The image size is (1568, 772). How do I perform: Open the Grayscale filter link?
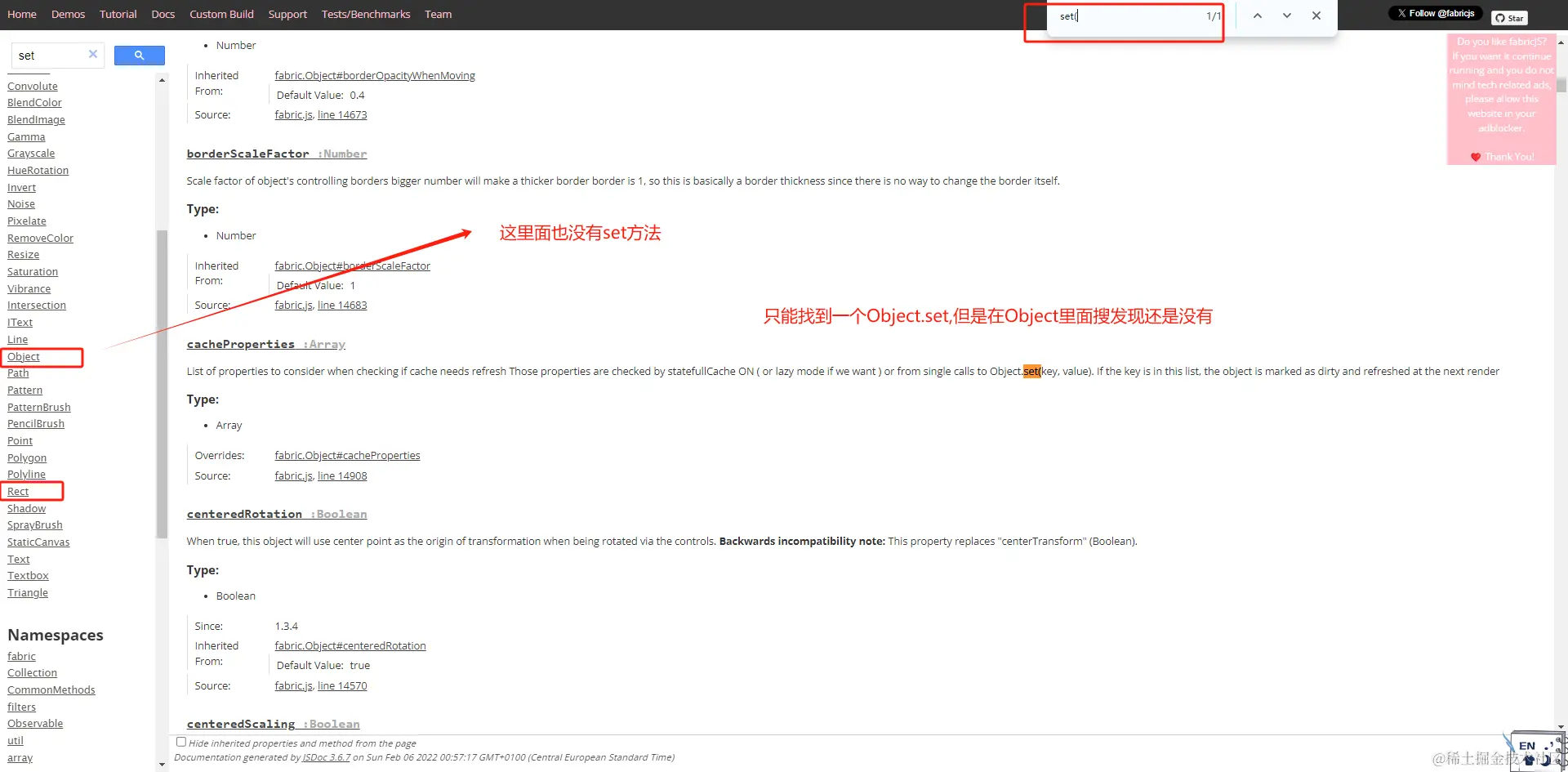31,153
